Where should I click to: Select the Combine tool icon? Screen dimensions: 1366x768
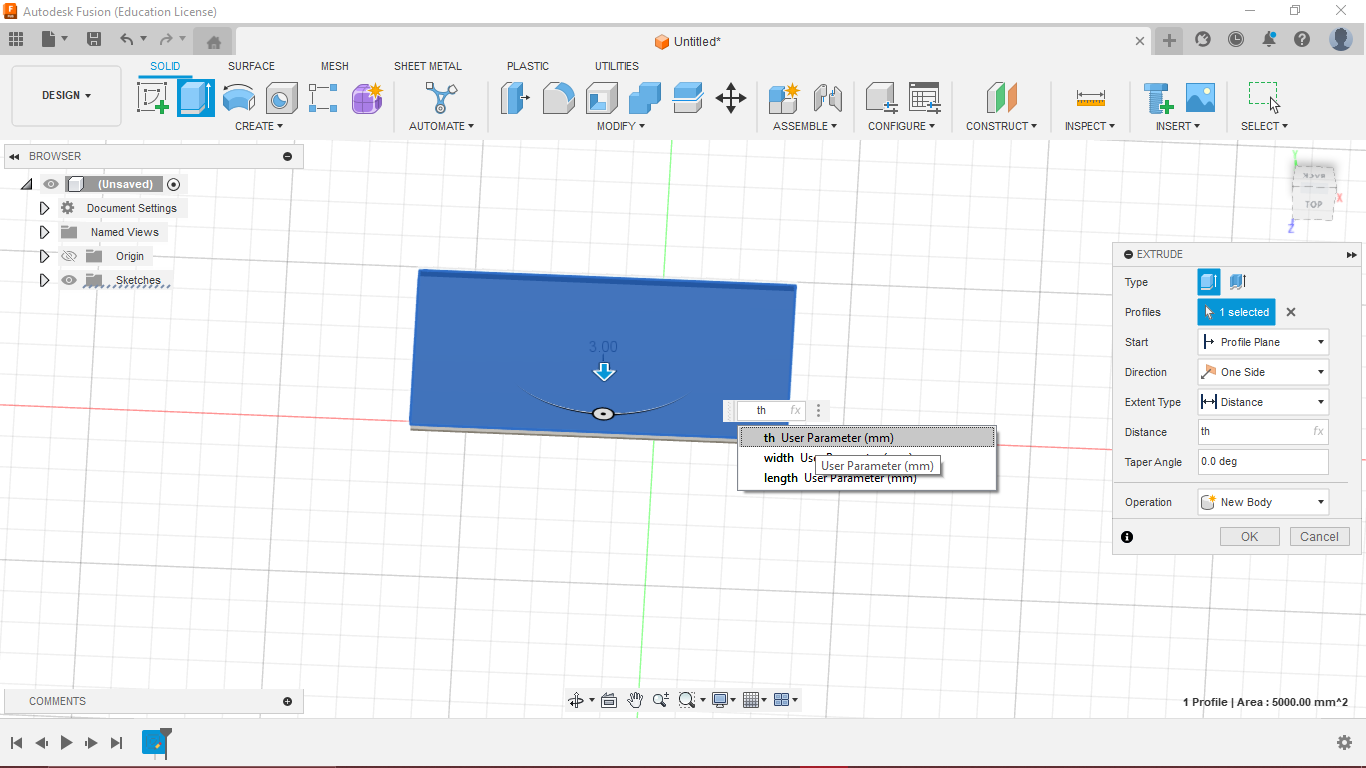[x=644, y=98]
